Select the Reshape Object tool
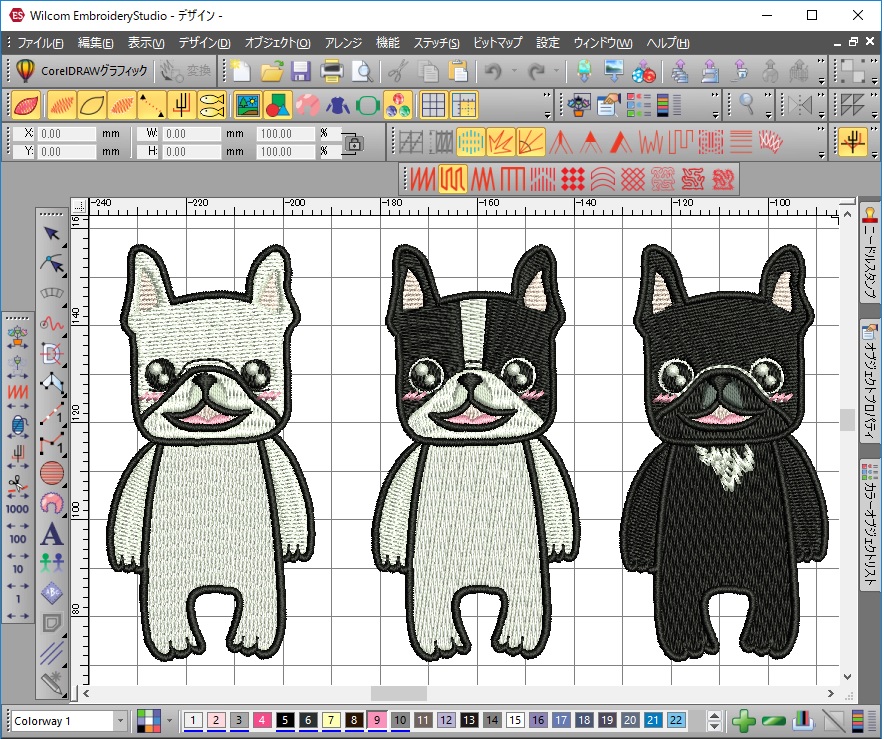884x739 pixels. coord(52,264)
